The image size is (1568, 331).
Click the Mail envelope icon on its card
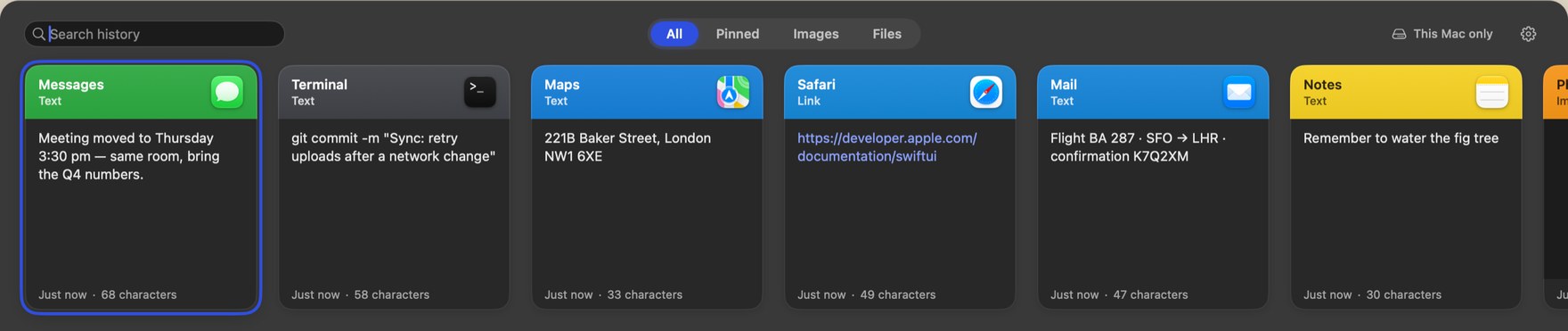tap(1239, 92)
